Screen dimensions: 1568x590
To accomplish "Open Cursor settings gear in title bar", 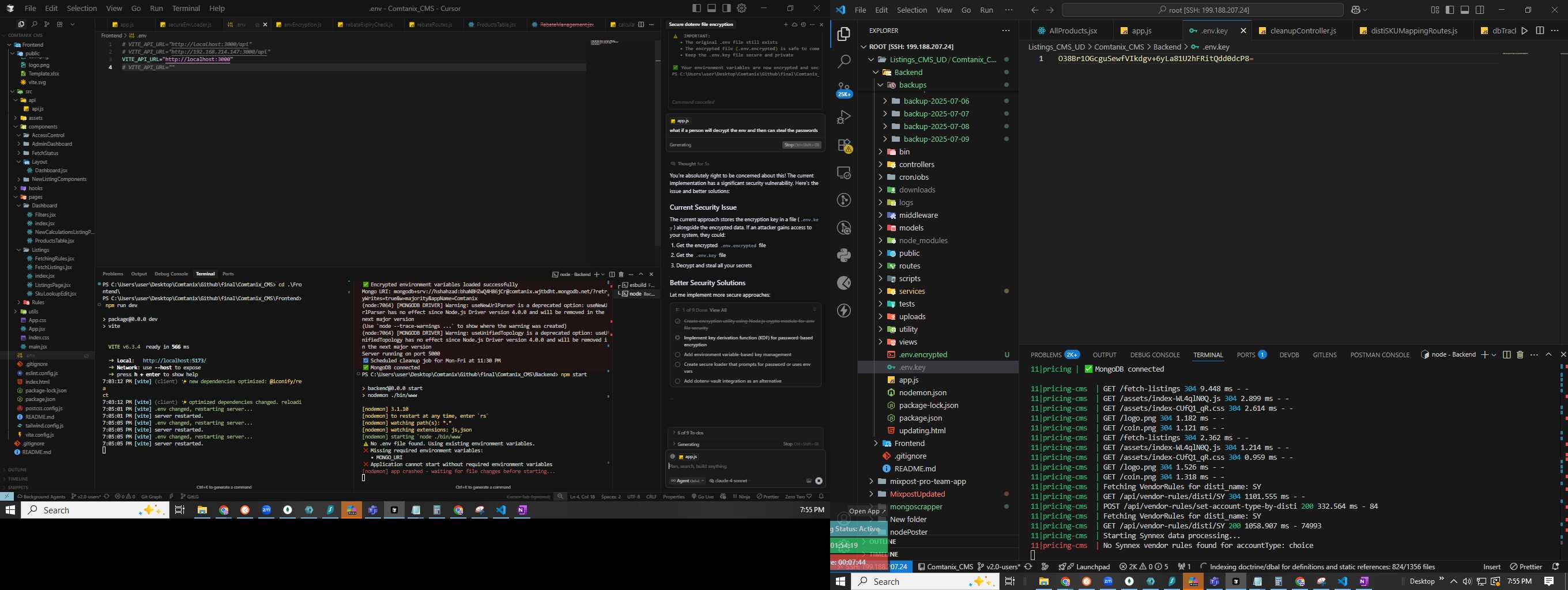I will pyautogui.click(x=741, y=8).
